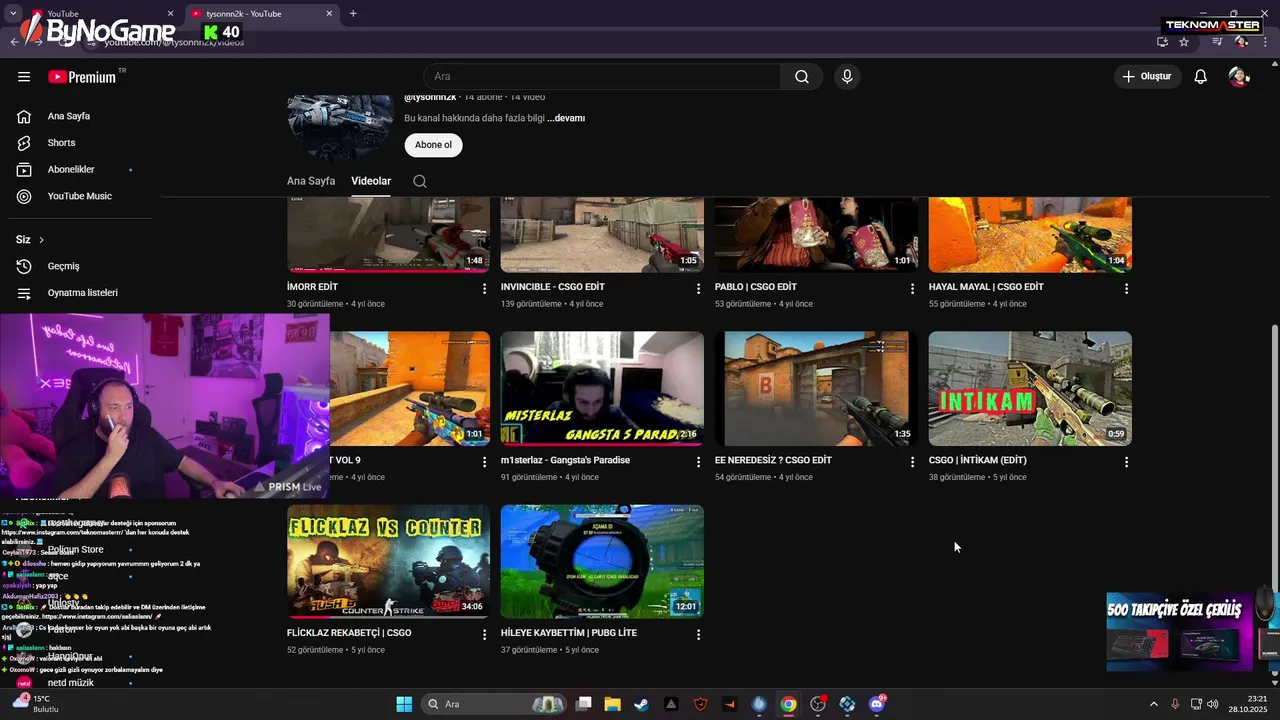
Task: Search within channel magnifier icon
Action: tap(420, 181)
